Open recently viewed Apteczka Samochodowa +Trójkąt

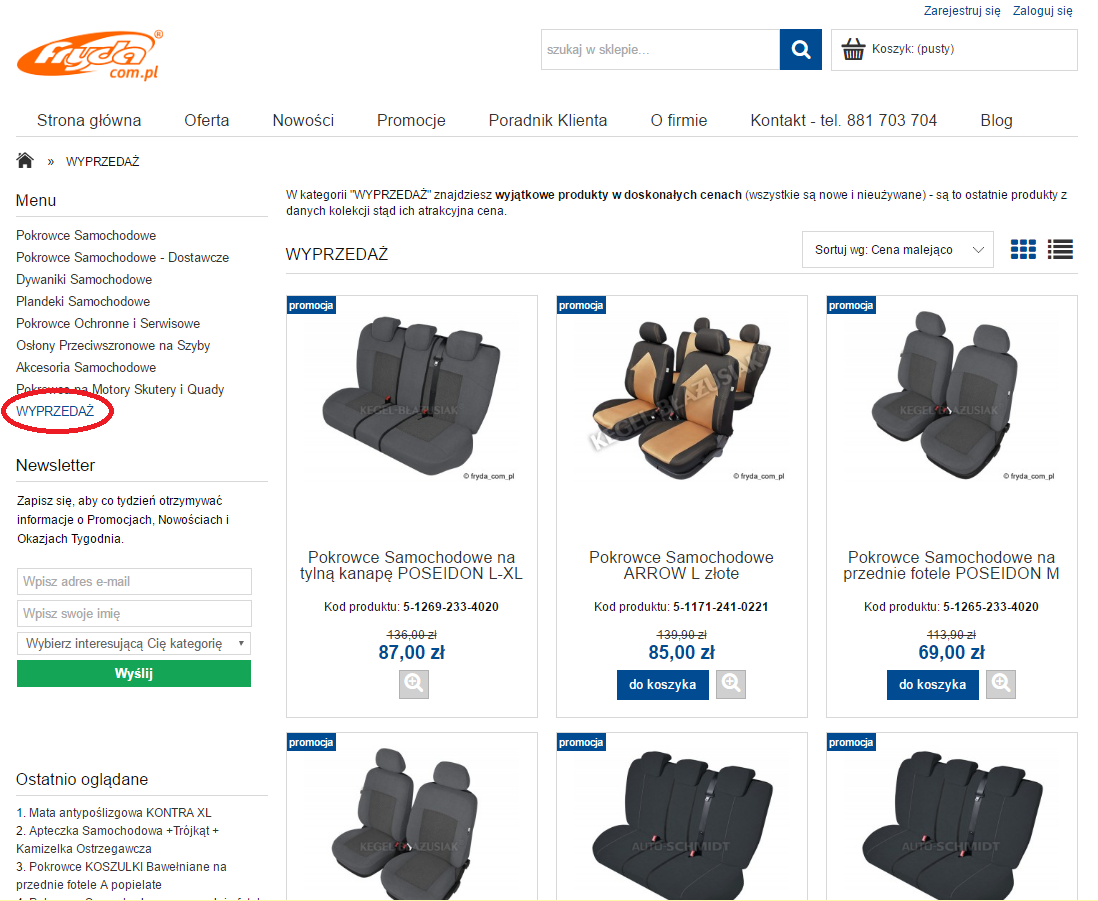click(117, 839)
